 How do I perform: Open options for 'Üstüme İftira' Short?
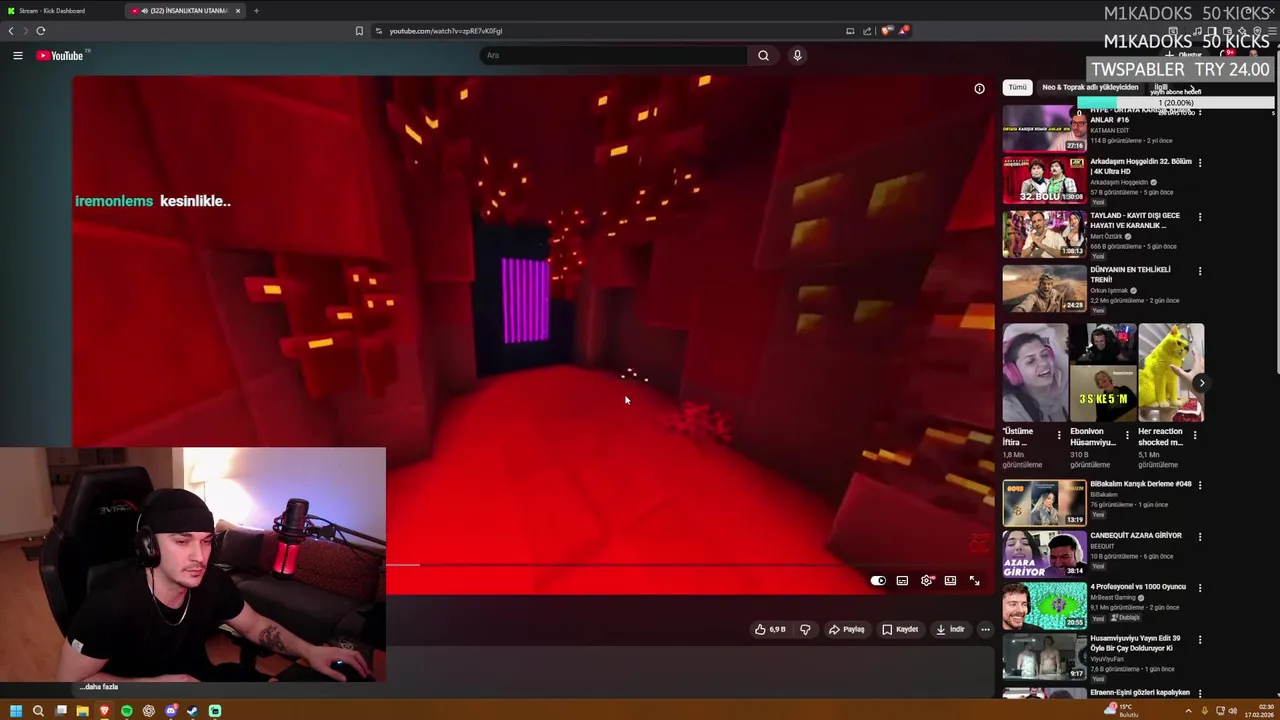[x=1059, y=435]
